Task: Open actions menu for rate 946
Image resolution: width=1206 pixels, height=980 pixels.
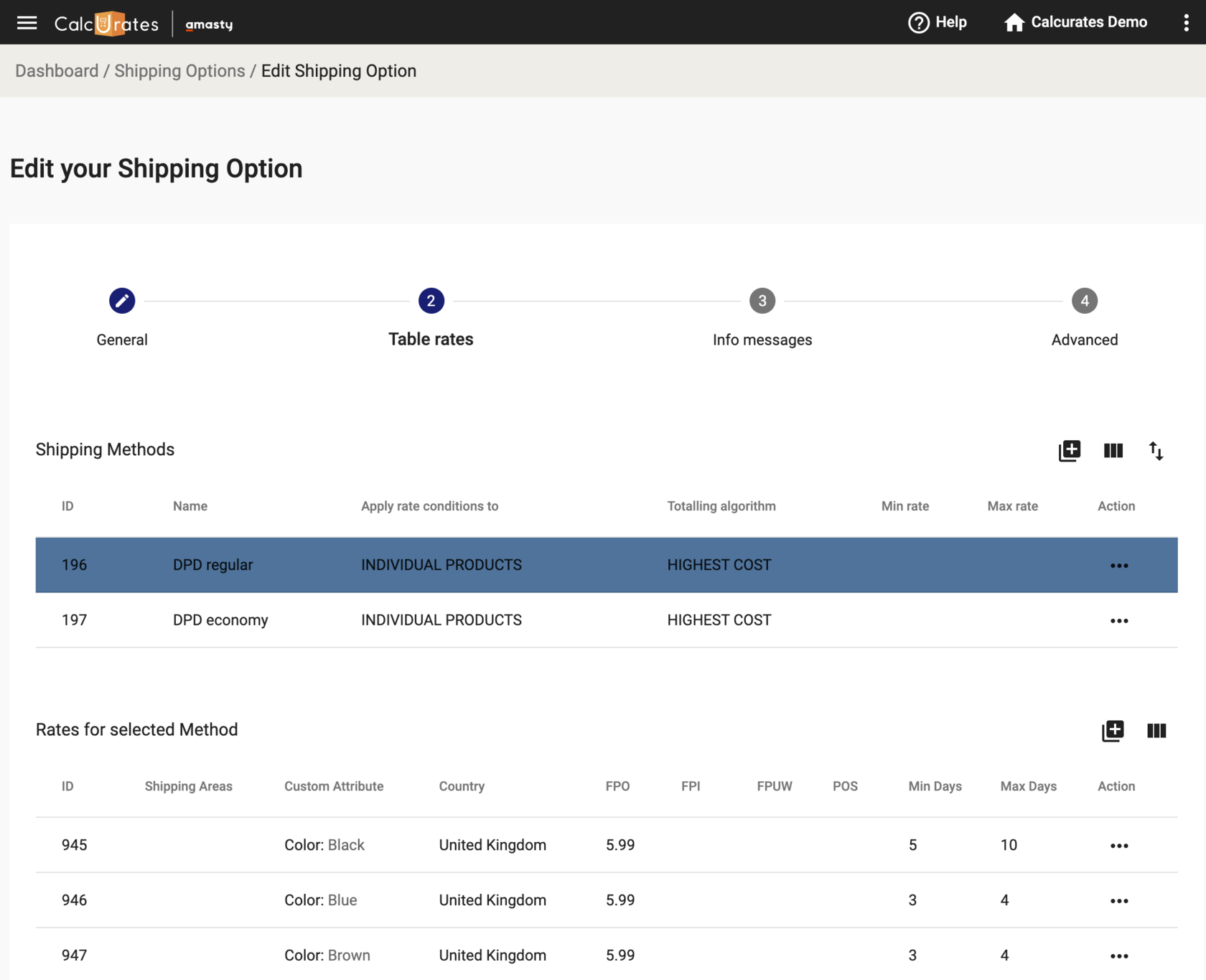Action: (x=1118, y=900)
